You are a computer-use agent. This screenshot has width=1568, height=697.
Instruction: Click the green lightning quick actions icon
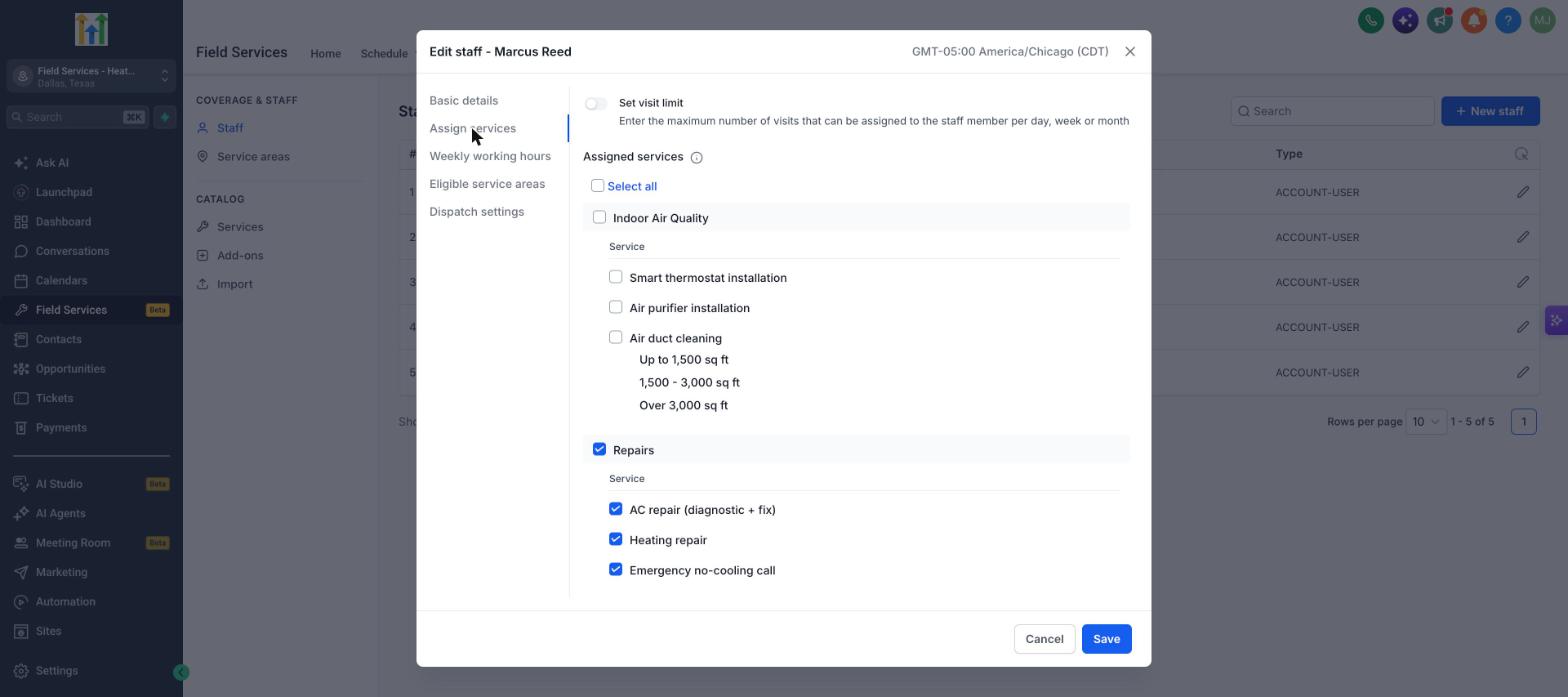pyautogui.click(x=165, y=117)
